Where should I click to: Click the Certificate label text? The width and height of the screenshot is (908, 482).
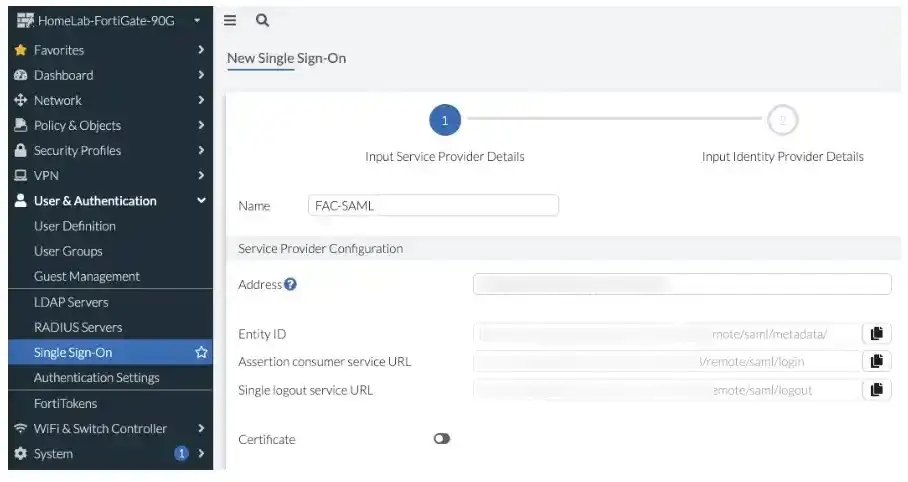(266, 439)
